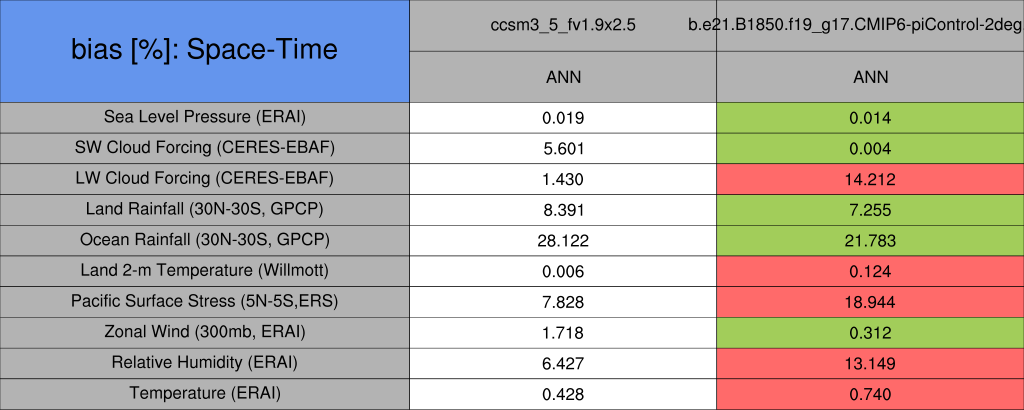Select Ocean Rainfall (30N-30S, GPCP) row
The width and height of the screenshot is (1024, 410).
tap(205, 241)
